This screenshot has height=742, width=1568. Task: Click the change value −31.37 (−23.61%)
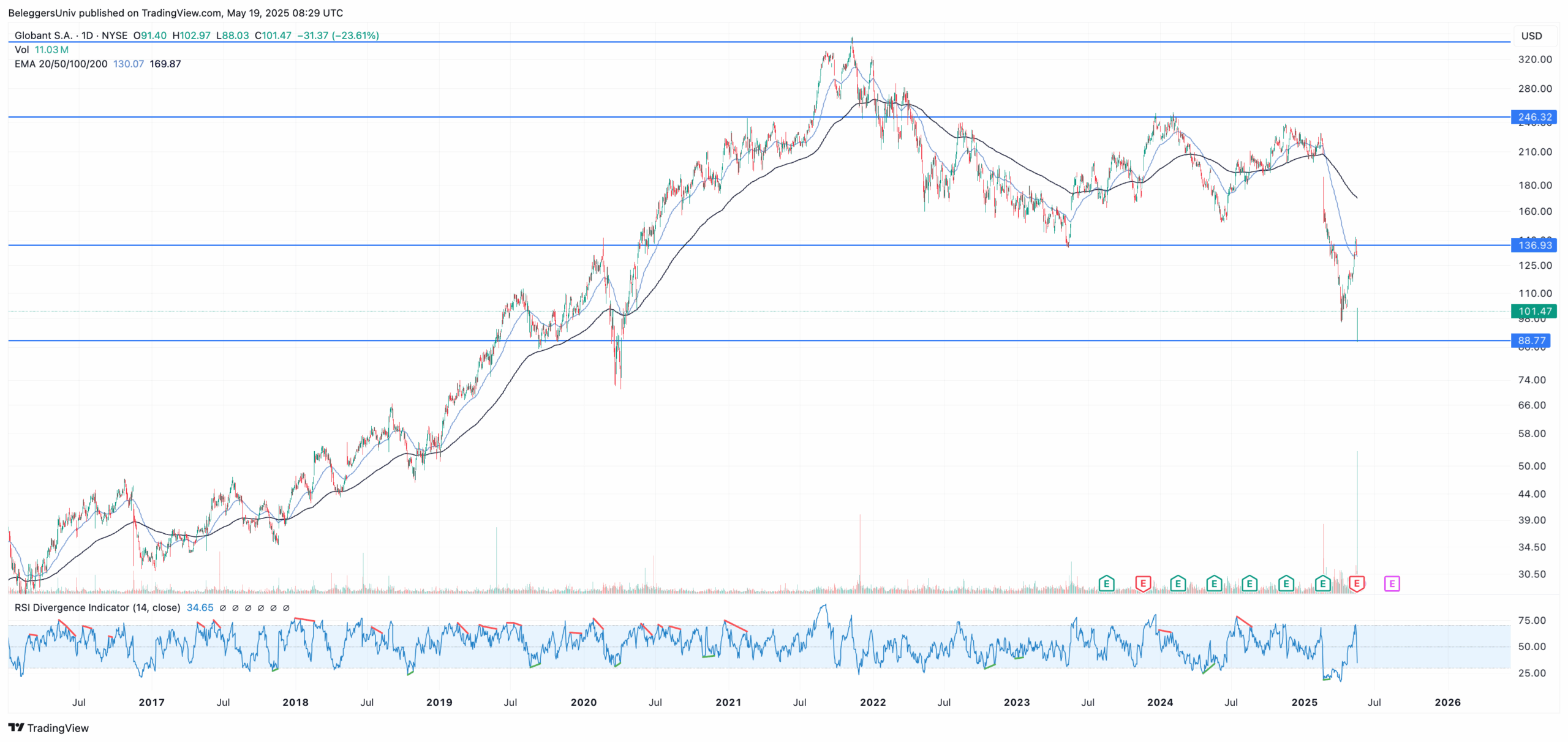(338, 36)
